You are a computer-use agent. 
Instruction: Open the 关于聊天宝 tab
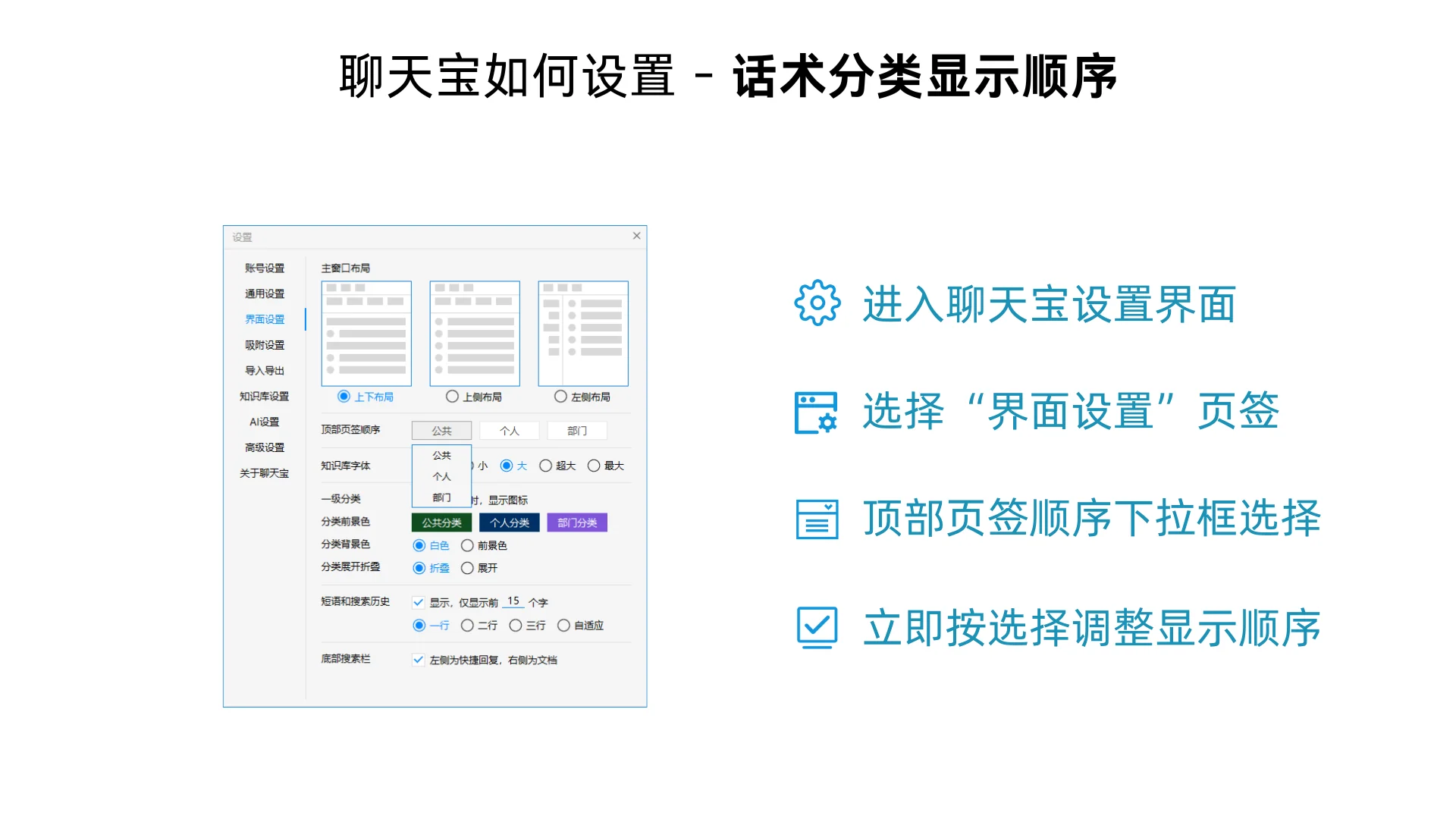[265, 473]
